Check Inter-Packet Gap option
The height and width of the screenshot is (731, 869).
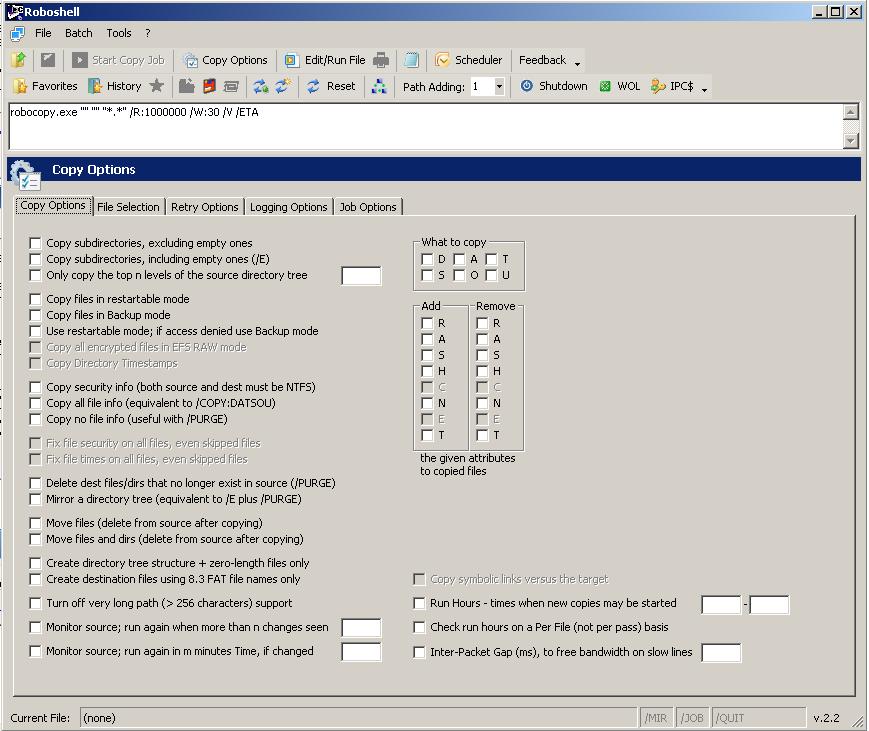pyautogui.click(x=420, y=652)
